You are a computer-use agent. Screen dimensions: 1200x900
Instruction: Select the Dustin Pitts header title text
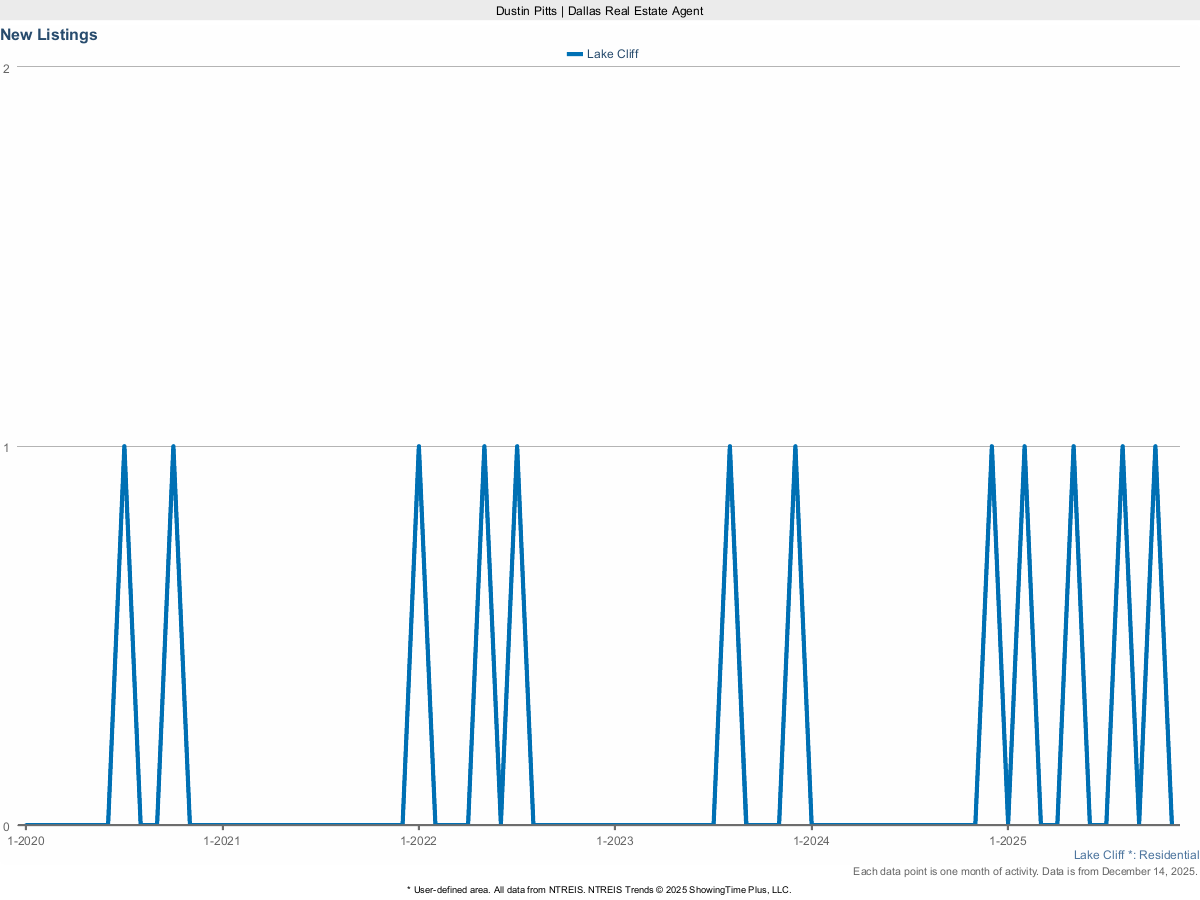click(x=599, y=10)
